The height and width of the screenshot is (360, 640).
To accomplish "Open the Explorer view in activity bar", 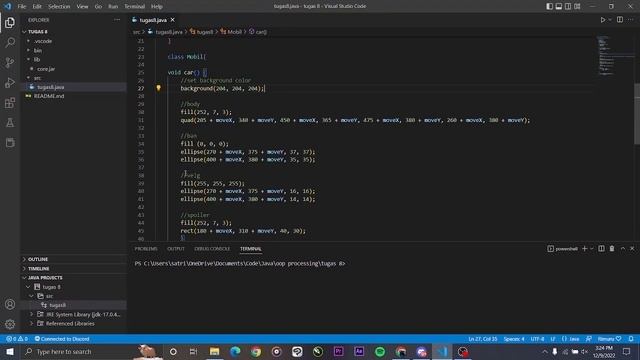I will tap(10, 22).
